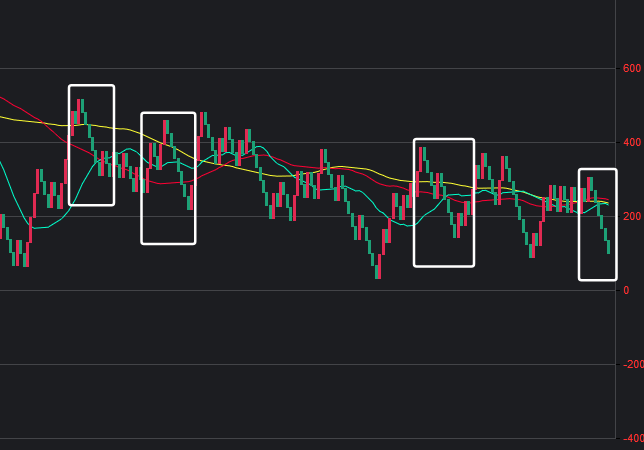The image size is (644, 450).
Task: Click the cyan moving average line
Action: pyautogui.click(x=40, y=227)
